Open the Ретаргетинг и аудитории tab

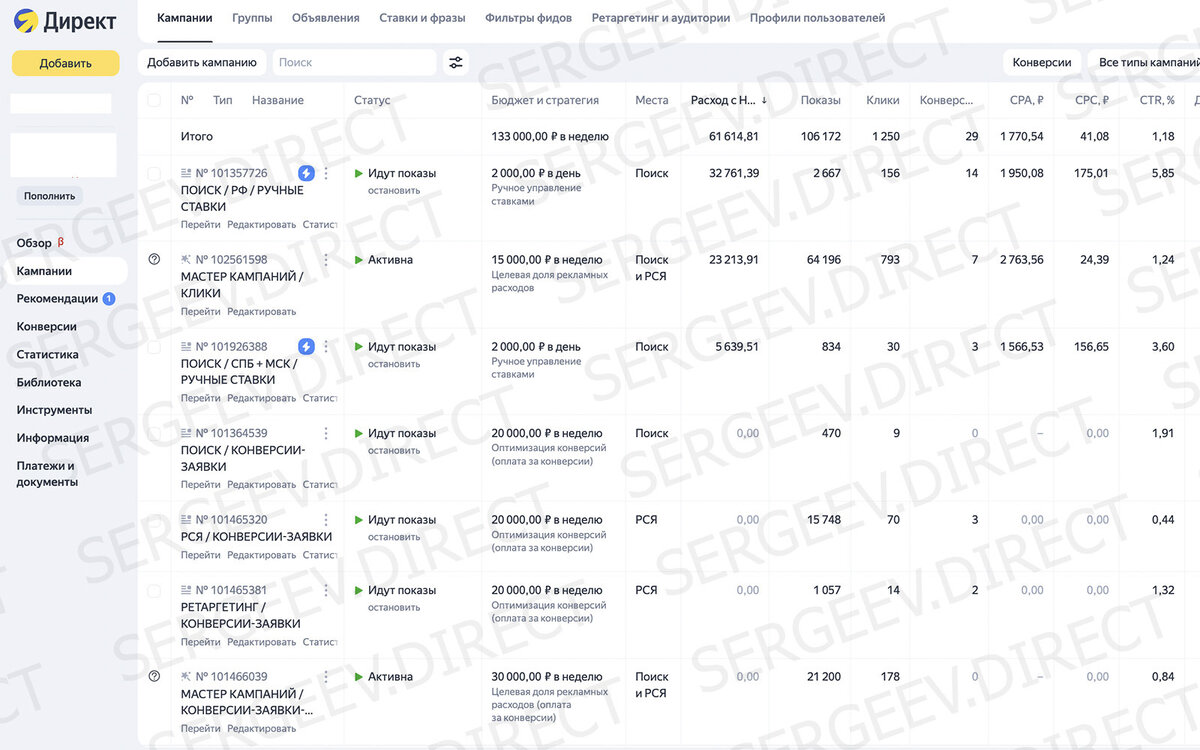point(661,18)
